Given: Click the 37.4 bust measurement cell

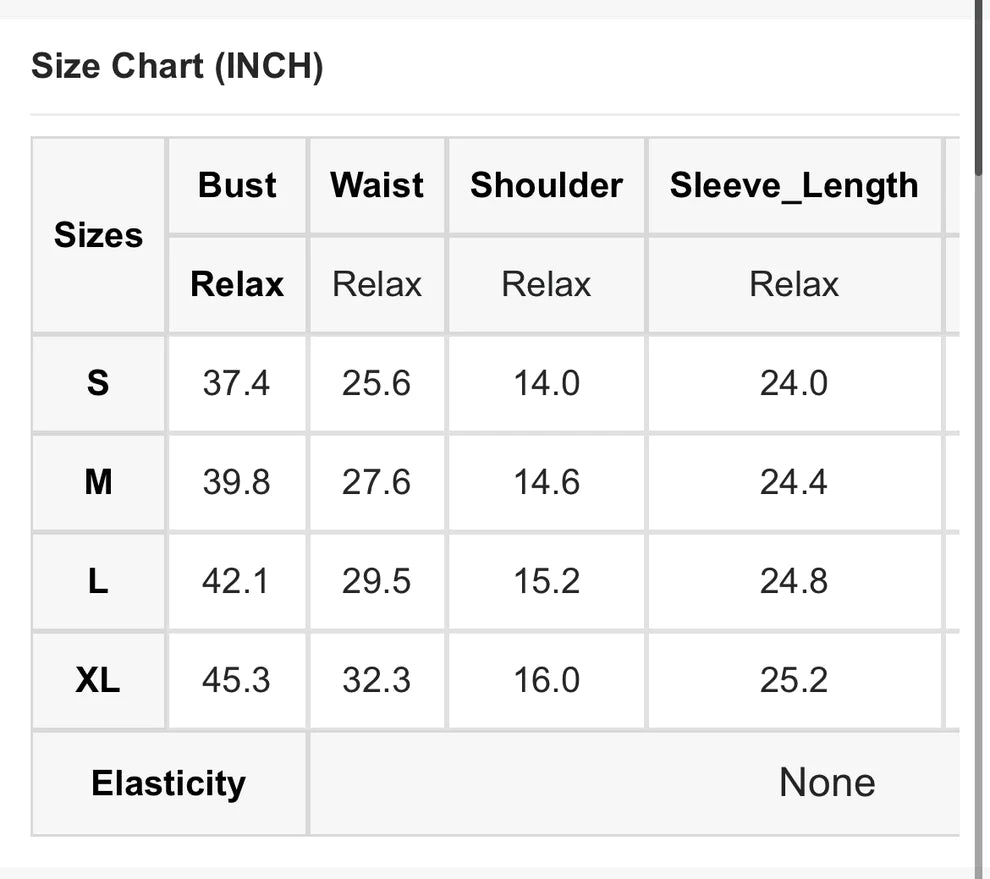Looking at the screenshot, I should [x=236, y=383].
